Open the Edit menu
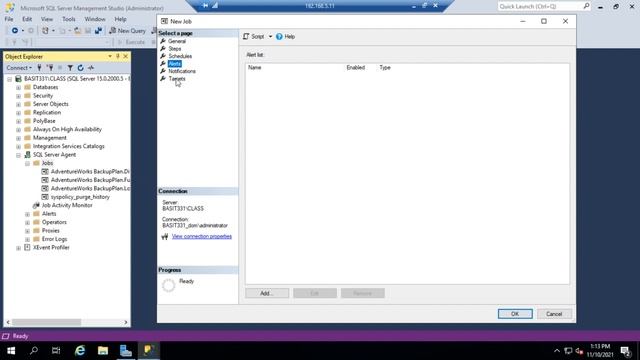Viewport: 640px width, 360px height. (x=27, y=19)
